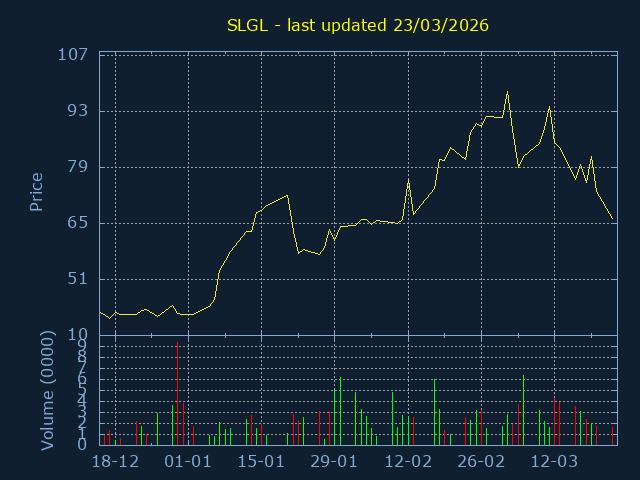Select the 18-12 date tick label
This screenshot has height=480, width=640.
(115, 461)
